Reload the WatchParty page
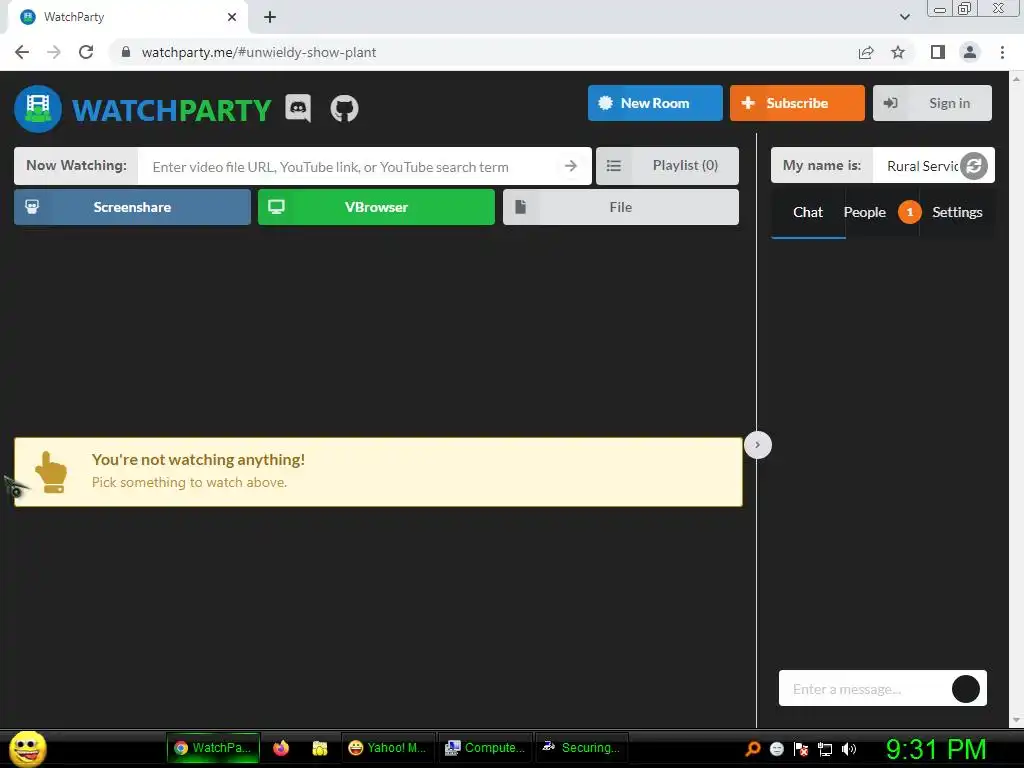This screenshot has width=1024, height=768. pos(86,52)
